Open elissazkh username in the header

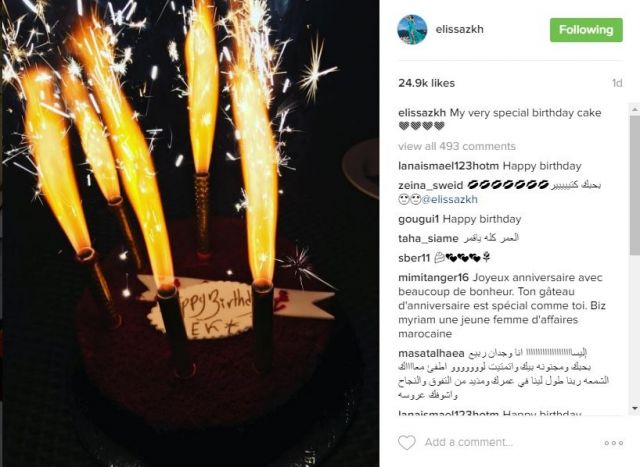tap(460, 29)
